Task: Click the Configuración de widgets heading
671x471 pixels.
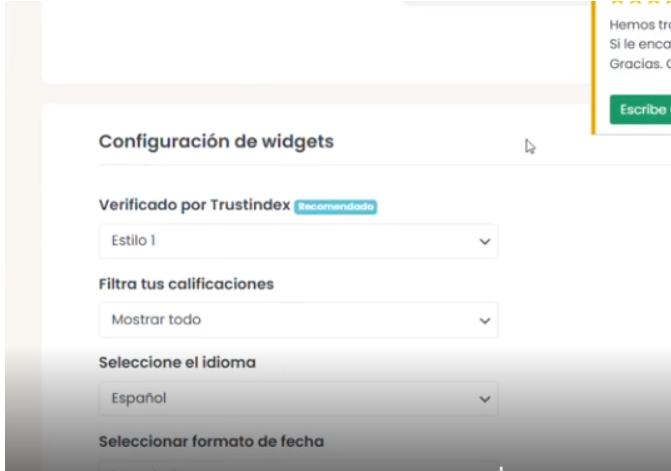Action: 216,142
